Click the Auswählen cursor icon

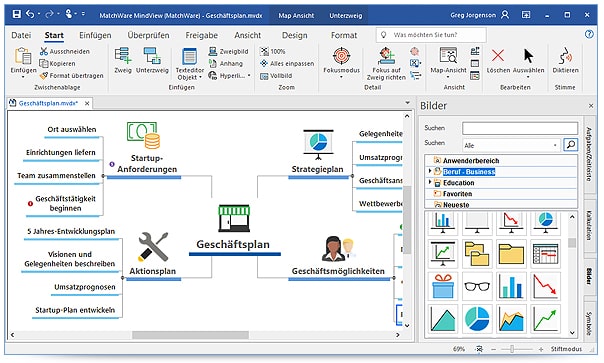point(528,56)
